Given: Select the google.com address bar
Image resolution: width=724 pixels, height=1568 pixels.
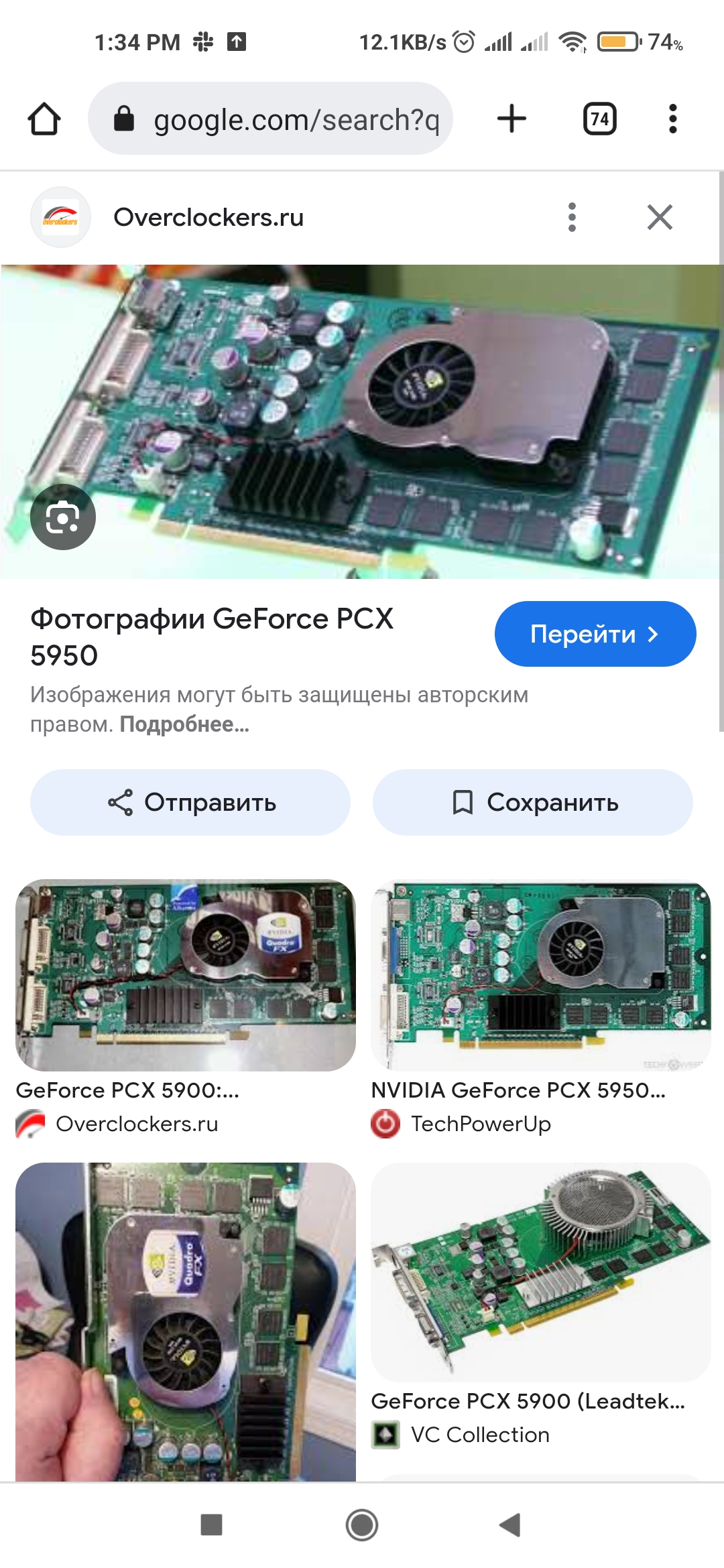Looking at the screenshot, I should [x=270, y=119].
